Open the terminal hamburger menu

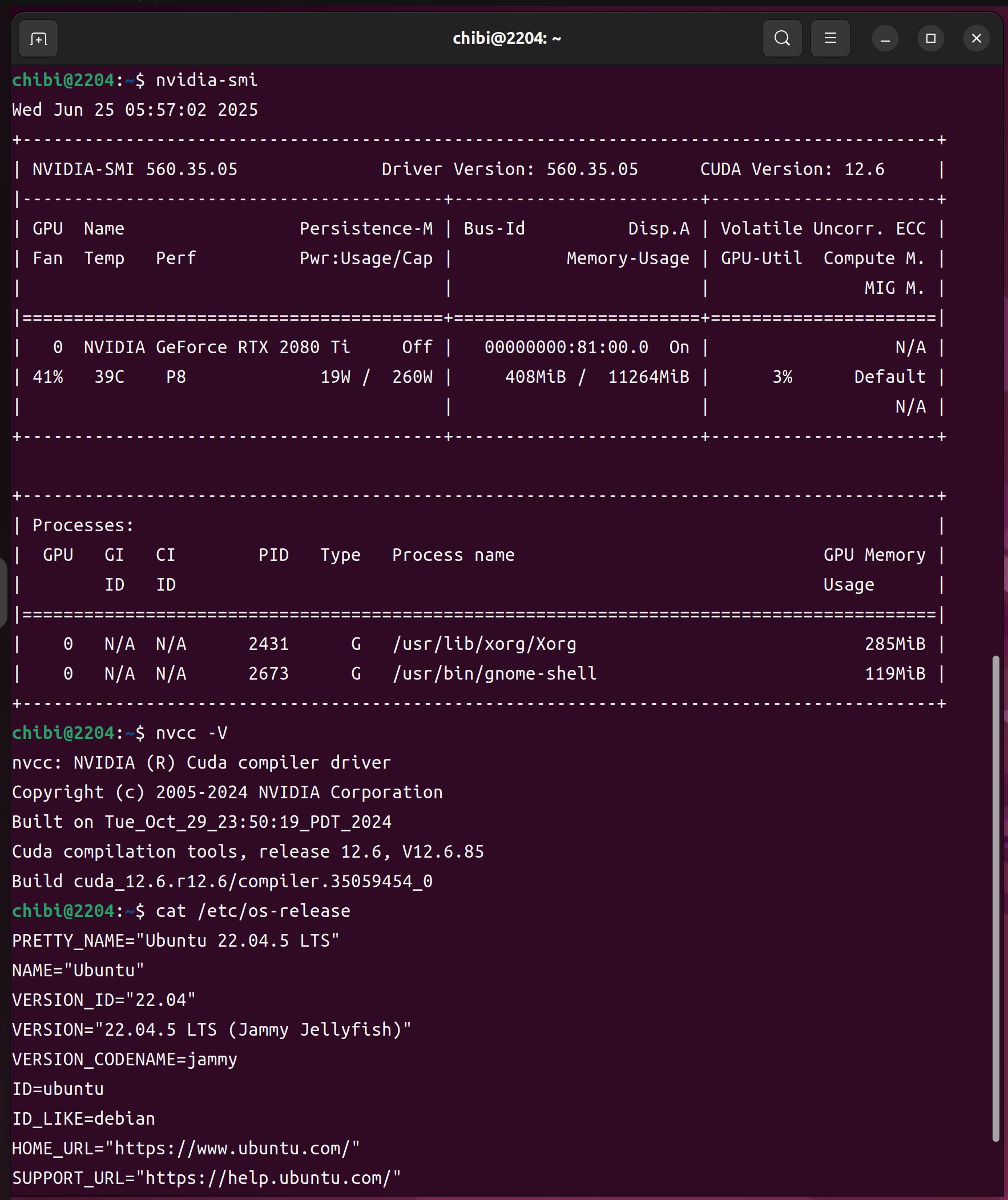click(x=829, y=39)
